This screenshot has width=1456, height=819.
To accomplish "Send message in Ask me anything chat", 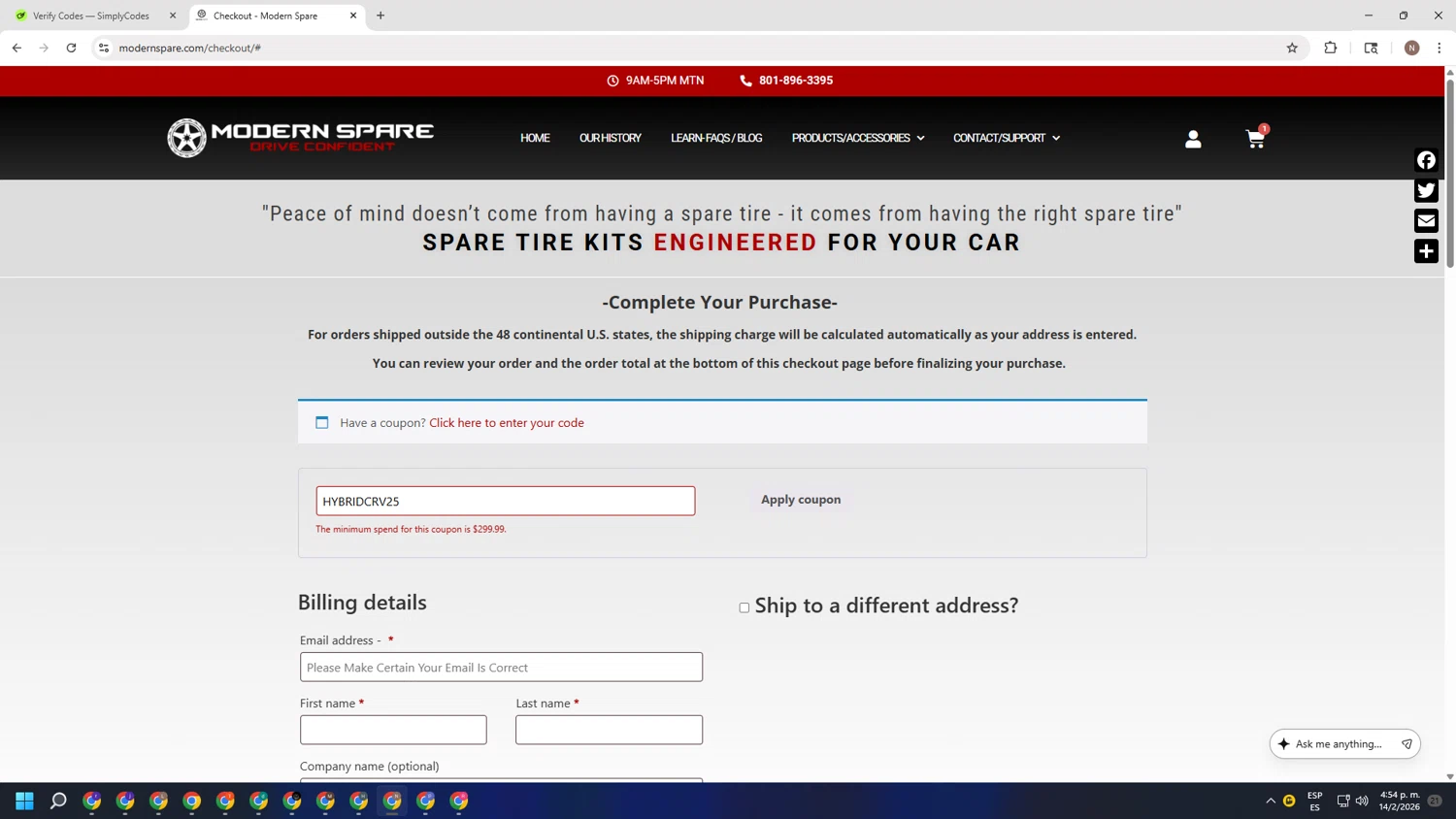I will click(x=1406, y=744).
